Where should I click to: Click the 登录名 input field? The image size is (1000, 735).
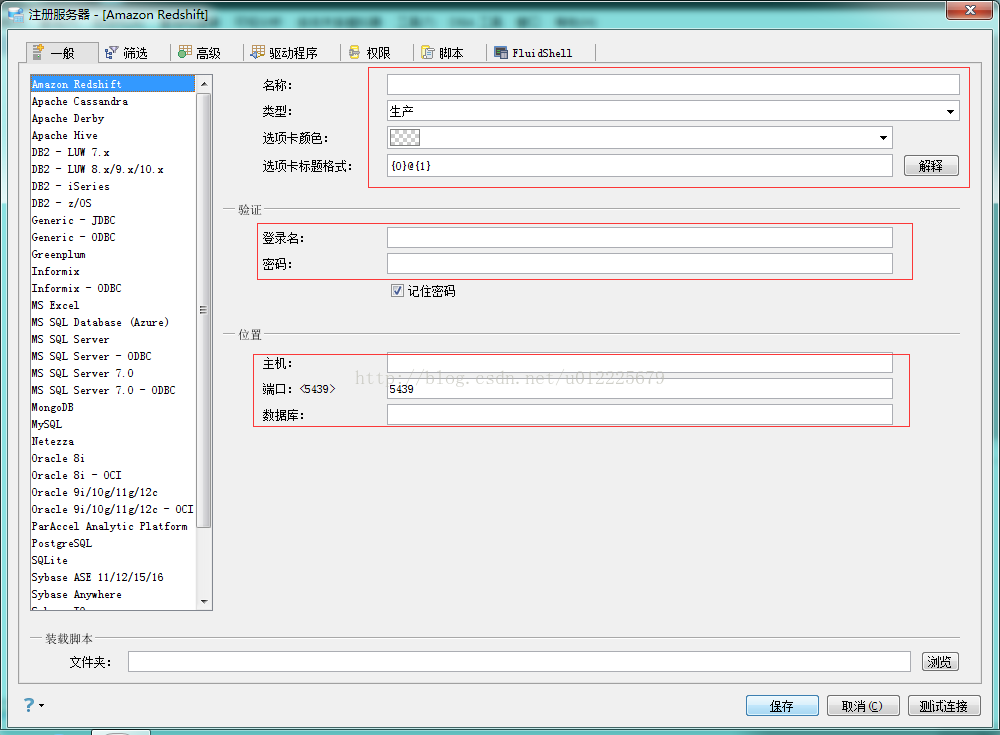click(640, 237)
